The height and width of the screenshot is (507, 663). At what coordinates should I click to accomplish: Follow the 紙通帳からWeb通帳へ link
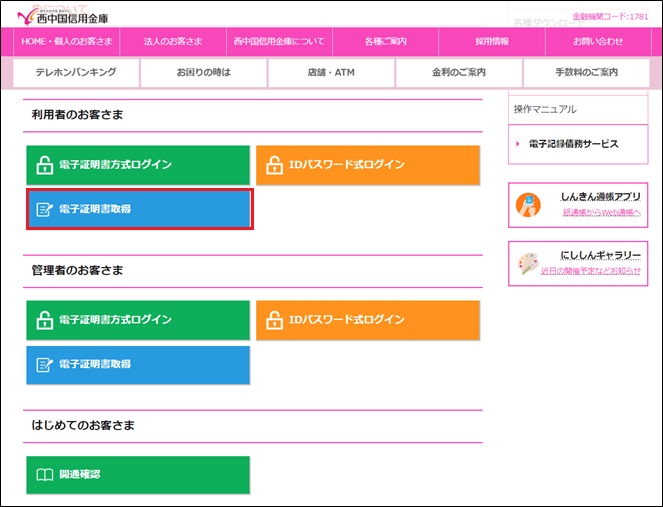(x=600, y=213)
